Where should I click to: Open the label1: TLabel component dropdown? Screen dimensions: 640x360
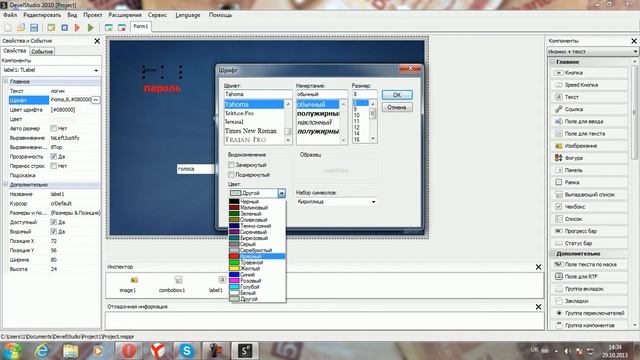pyautogui.click(x=96, y=70)
